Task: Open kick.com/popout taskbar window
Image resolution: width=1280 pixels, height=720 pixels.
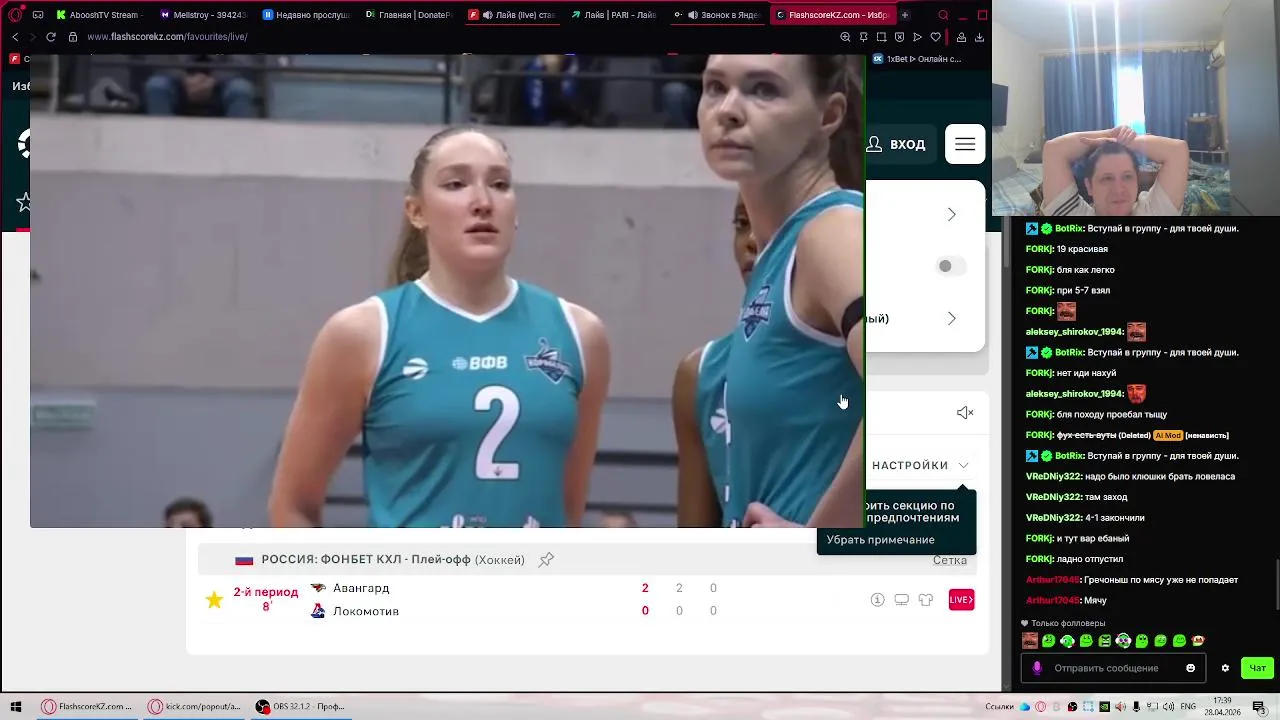Action: tap(195, 706)
